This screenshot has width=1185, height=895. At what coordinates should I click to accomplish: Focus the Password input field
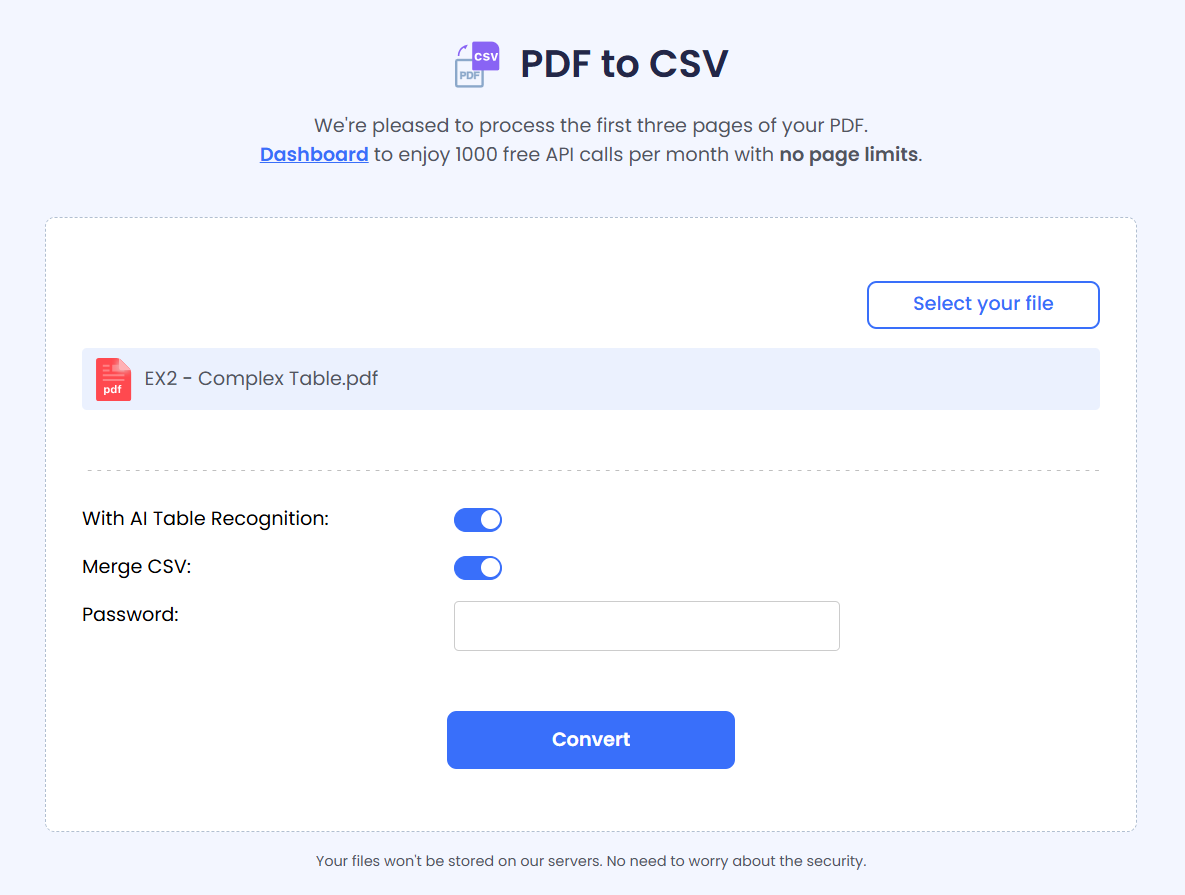click(x=646, y=626)
